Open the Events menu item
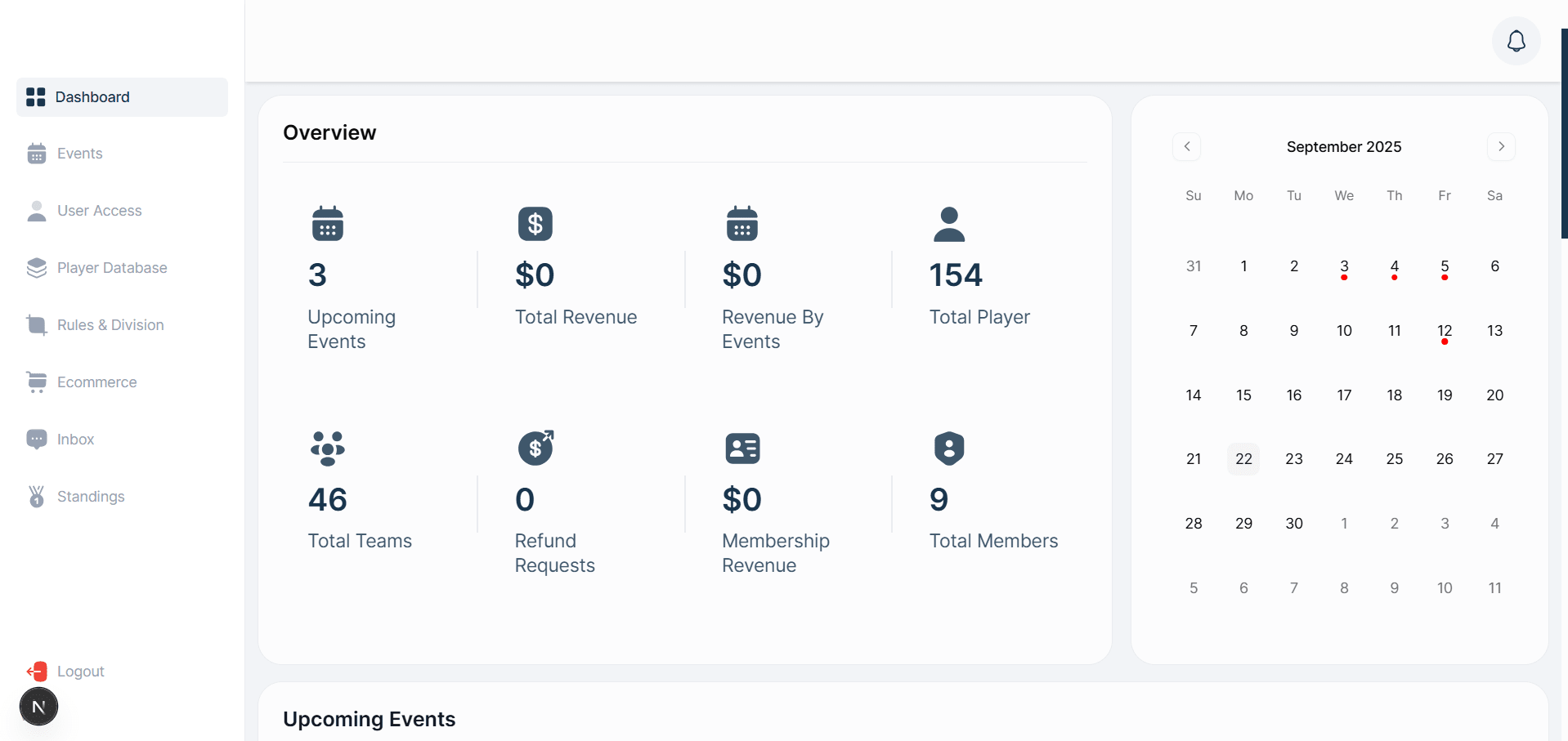 click(79, 154)
